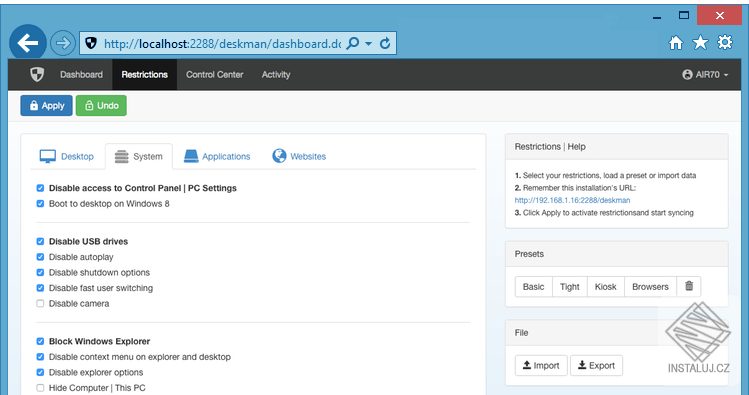
Task: Uncheck Boot to desktop on Windows 8
Action: (x=40, y=203)
